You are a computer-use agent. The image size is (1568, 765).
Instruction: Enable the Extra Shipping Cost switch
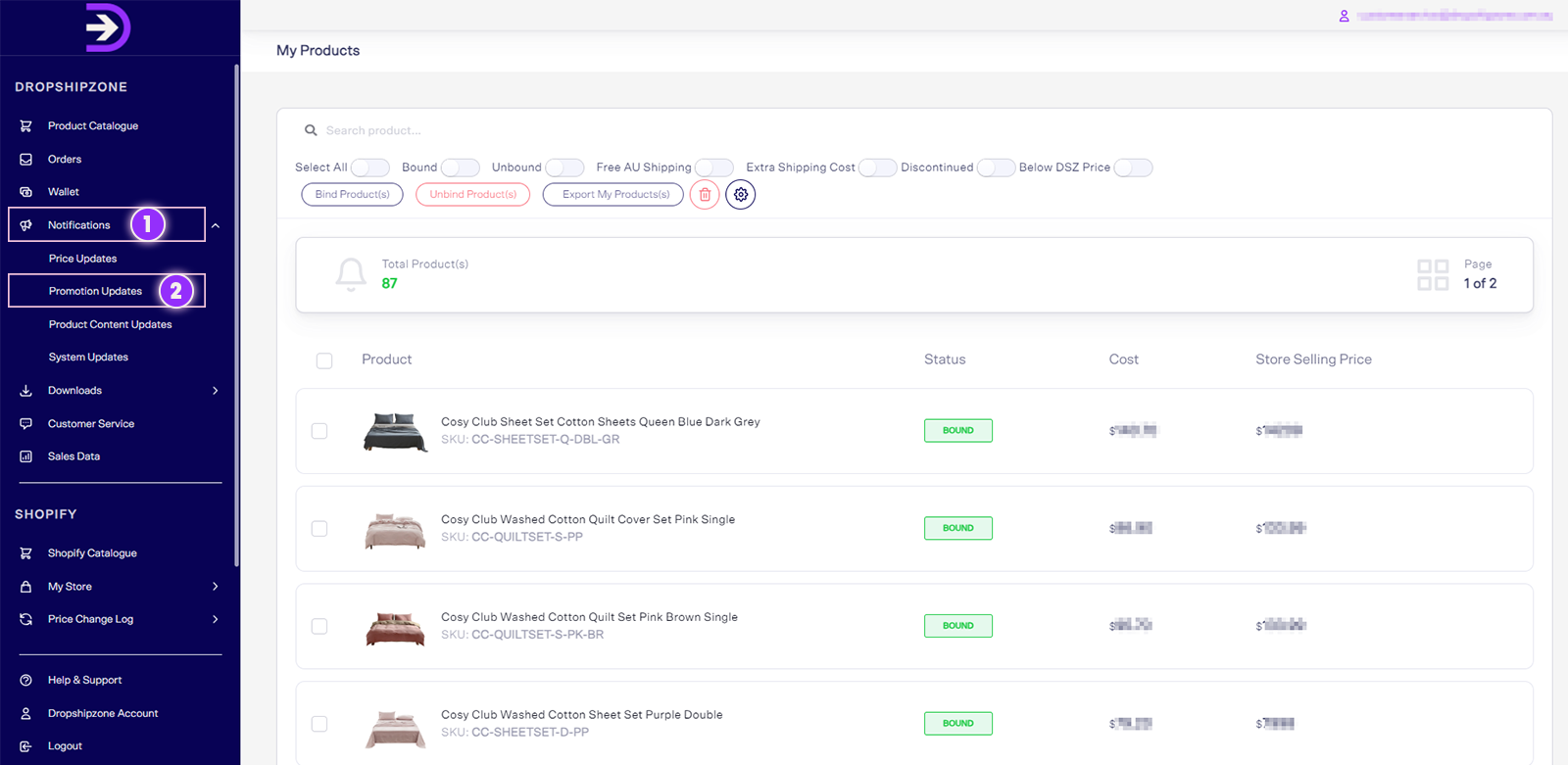878,167
